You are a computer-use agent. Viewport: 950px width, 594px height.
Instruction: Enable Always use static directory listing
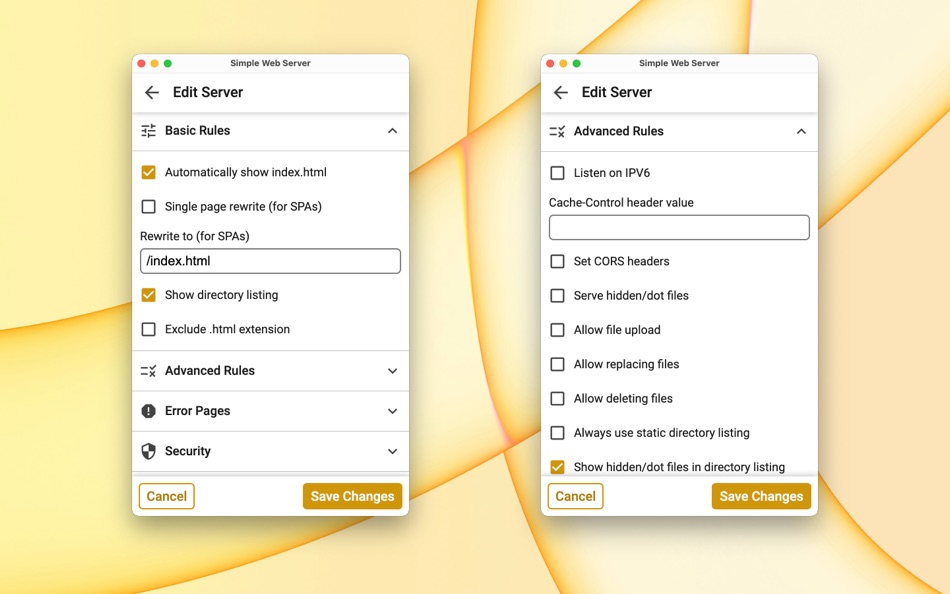[x=557, y=433]
